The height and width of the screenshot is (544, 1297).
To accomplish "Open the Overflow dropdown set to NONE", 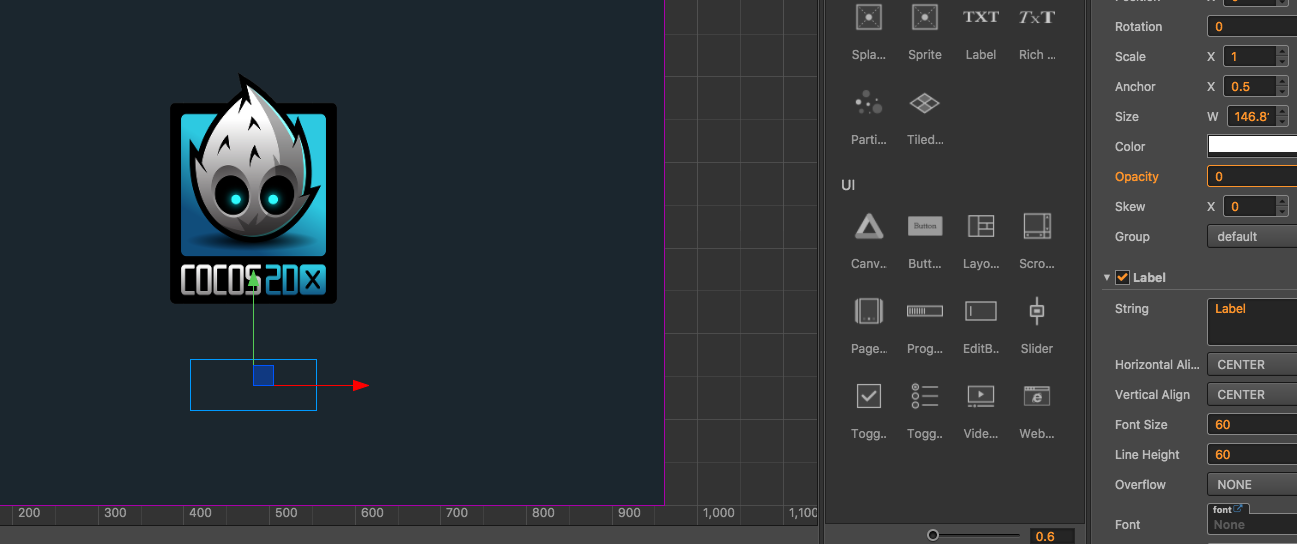I will [x=1252, y=485].
